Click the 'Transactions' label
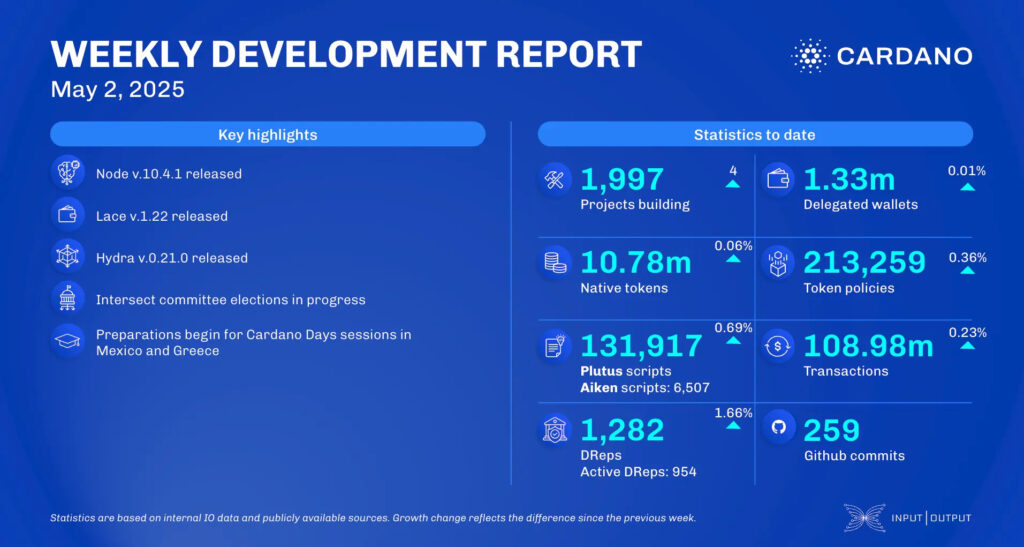 click(x=846, y=371)
